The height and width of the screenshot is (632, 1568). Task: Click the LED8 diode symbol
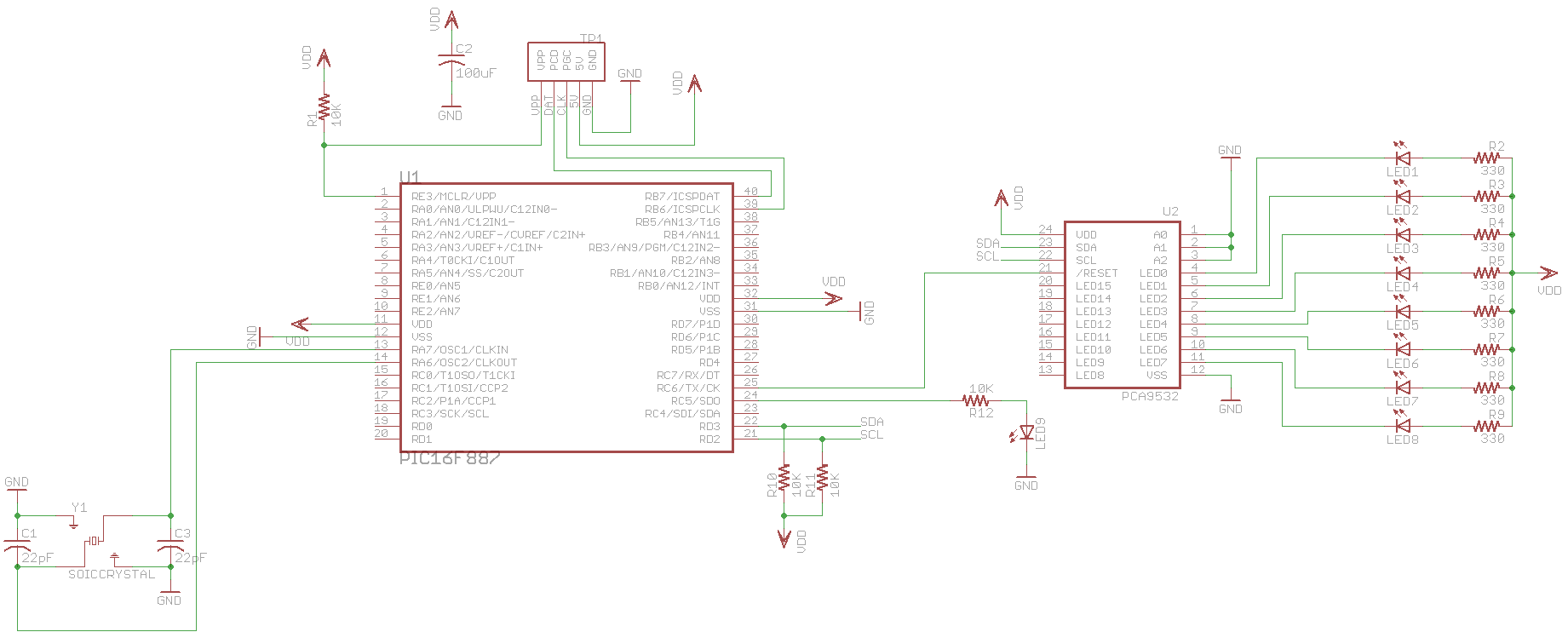(1402, 426)
